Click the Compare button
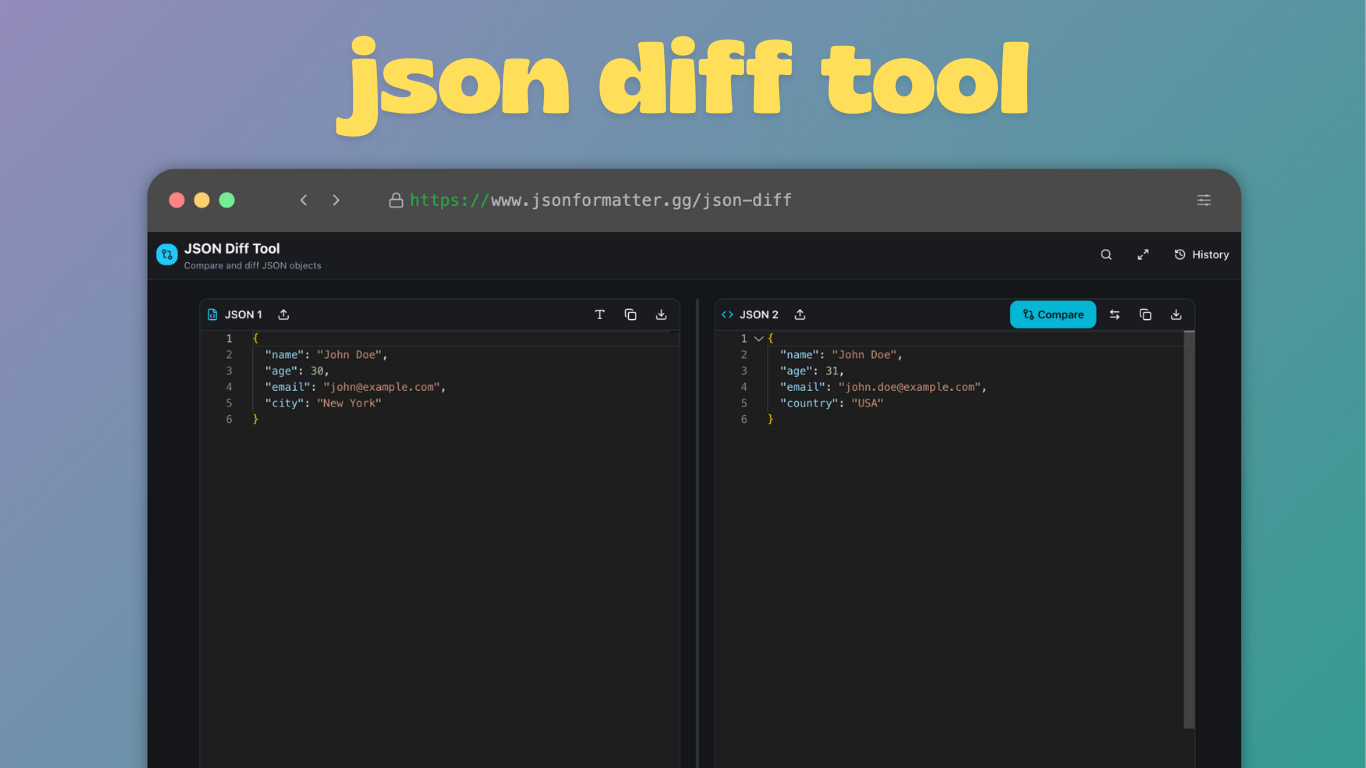The height and width of the screenshot is (768, 1366). pyautogui.click(x=1053, y=314)
